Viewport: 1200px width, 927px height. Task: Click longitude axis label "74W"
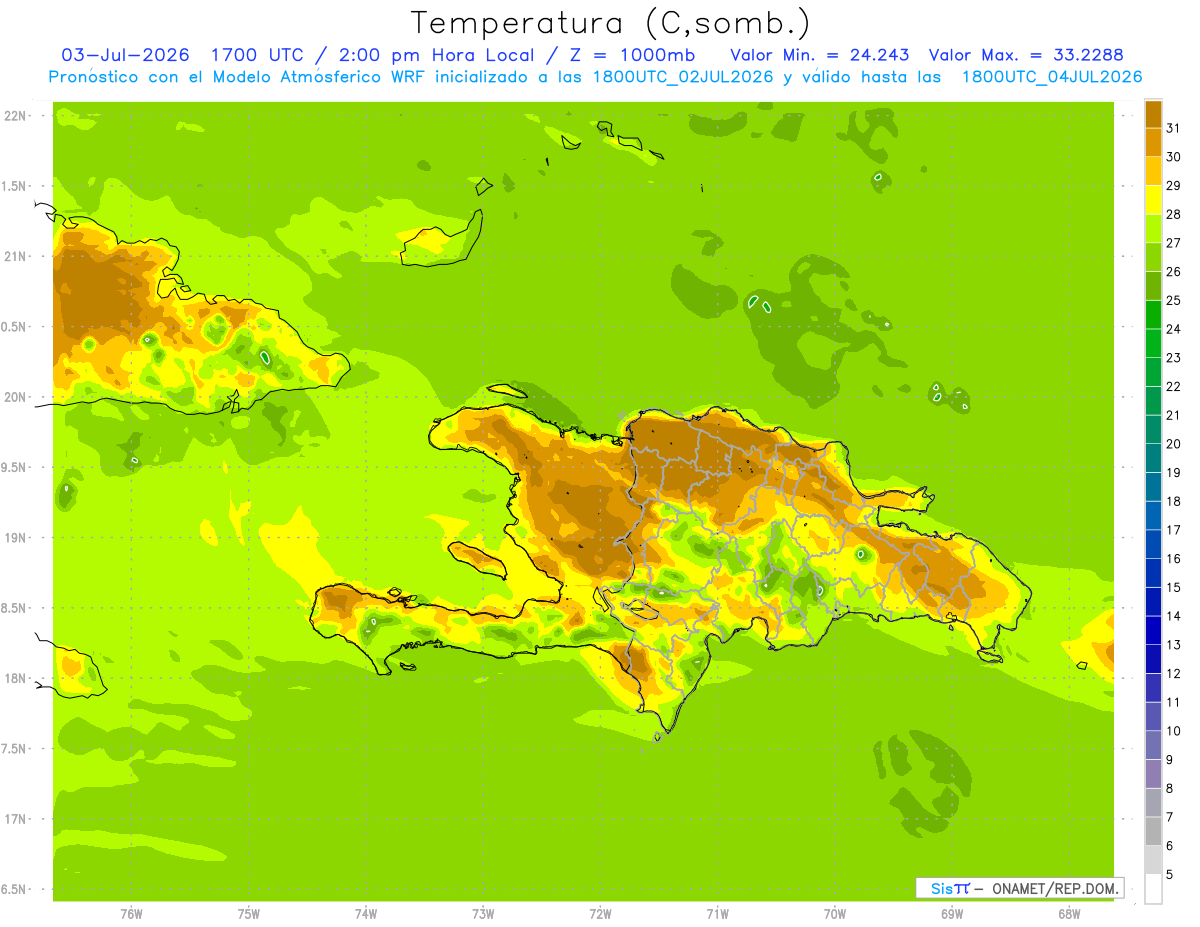click(x=366, y=914)
